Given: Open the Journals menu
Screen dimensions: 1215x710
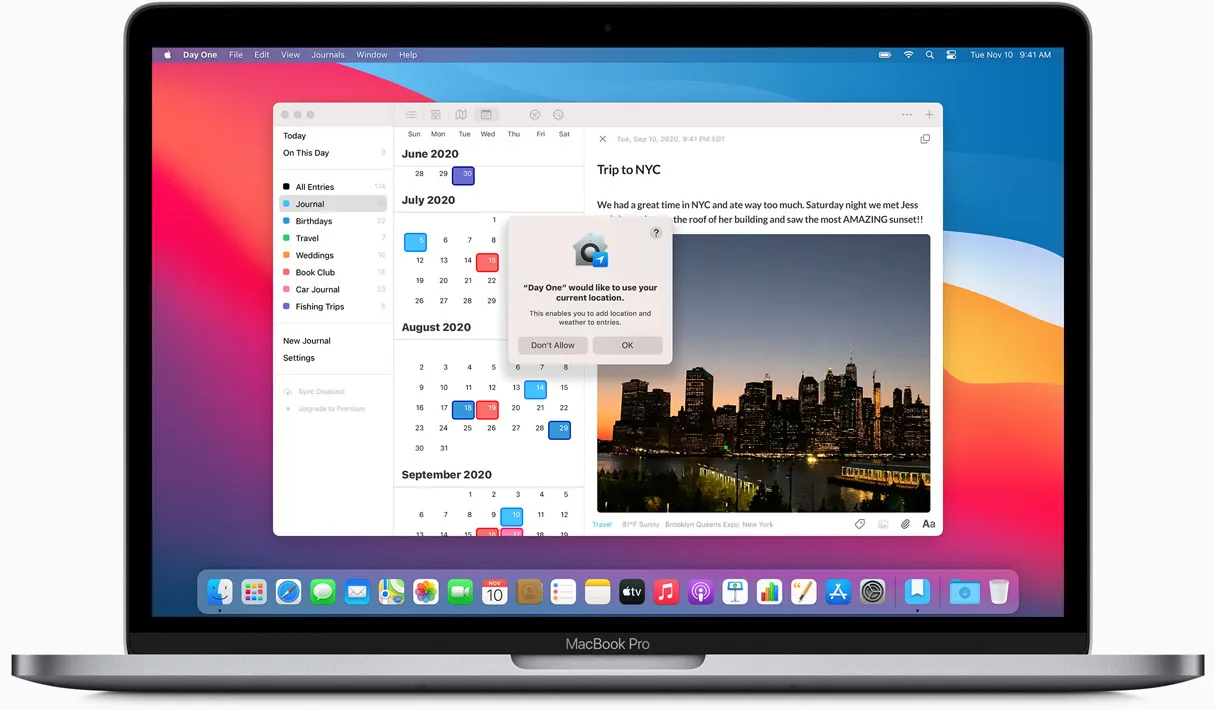Looking at the screenshot, I should 327,55.
